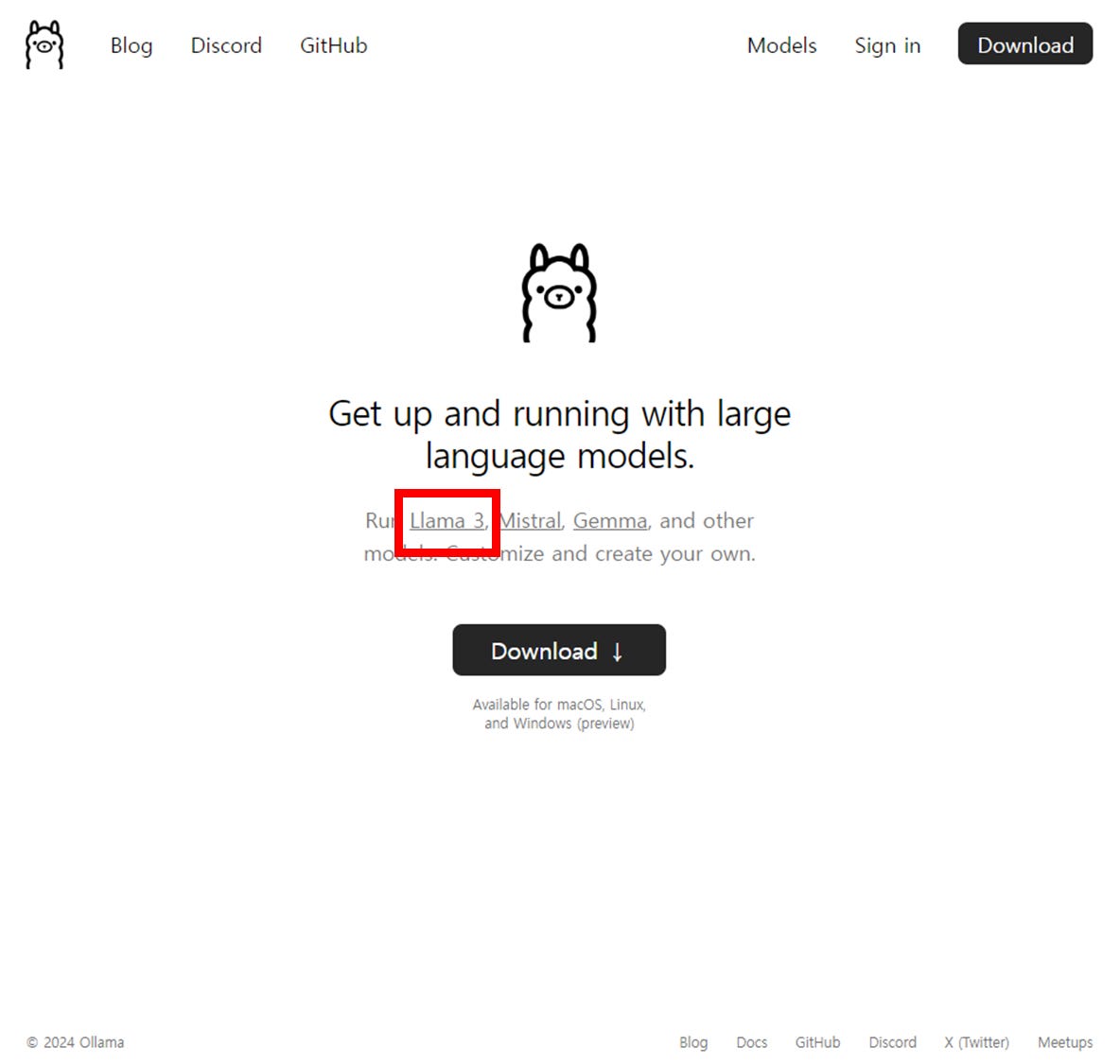Open the Discord link in the top navigation
The height and width of the screenshot is (1064, 1120).
coord(226,45)
